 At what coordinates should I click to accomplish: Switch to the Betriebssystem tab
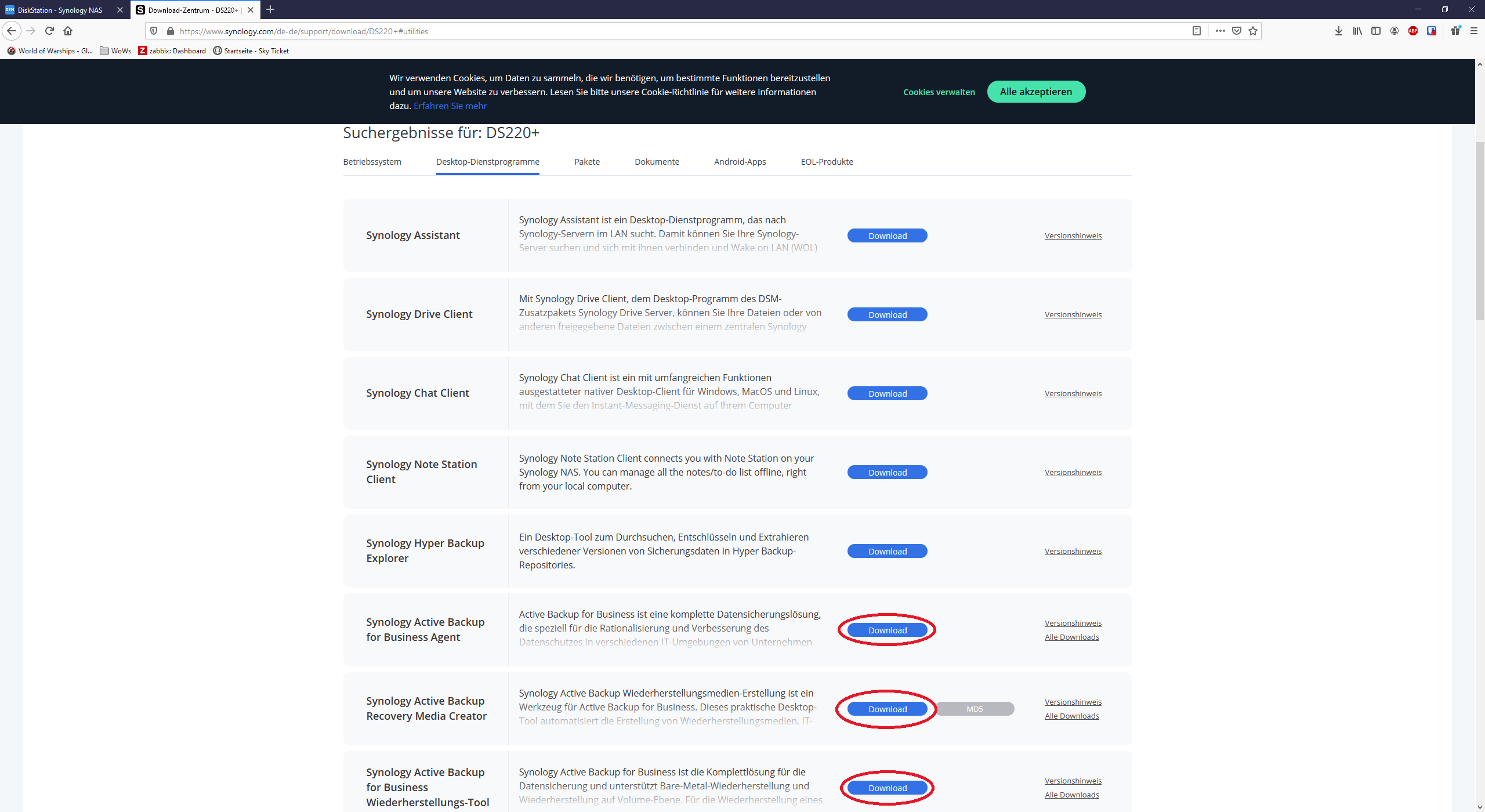pyautogui.click(x=372, y=162)
